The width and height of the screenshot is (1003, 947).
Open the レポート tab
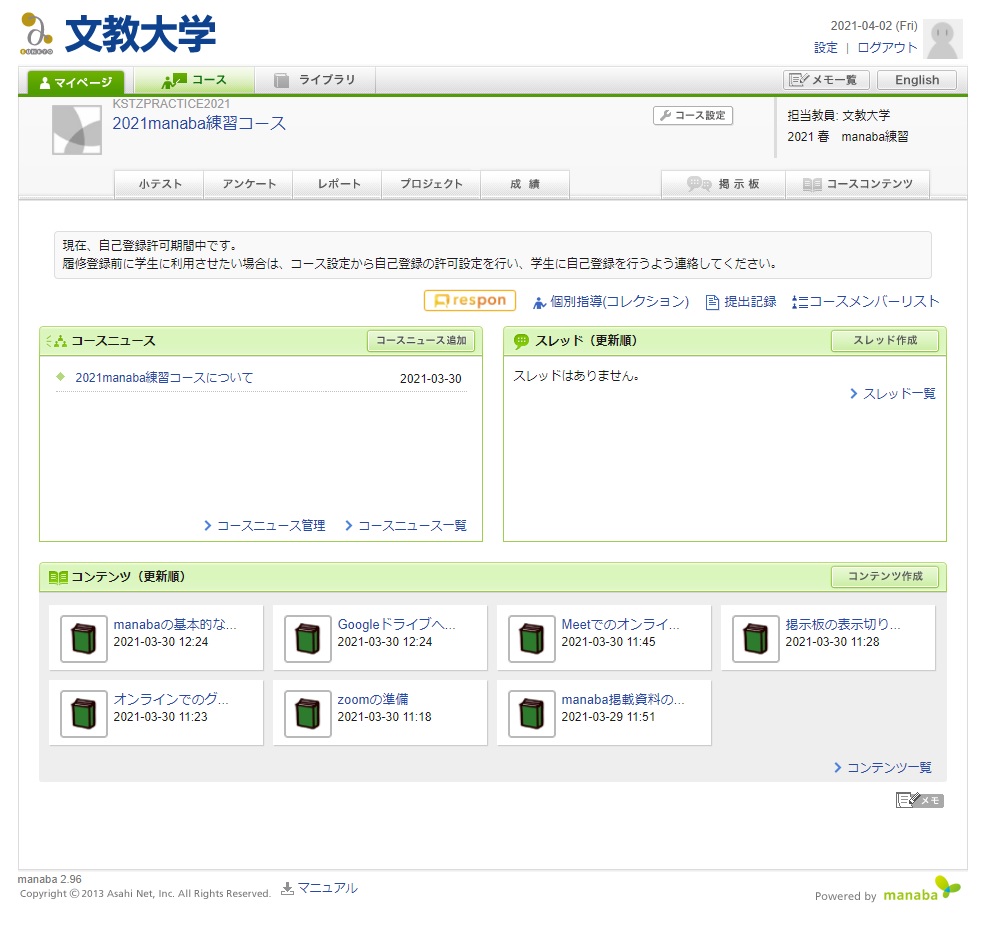point(338,184)
